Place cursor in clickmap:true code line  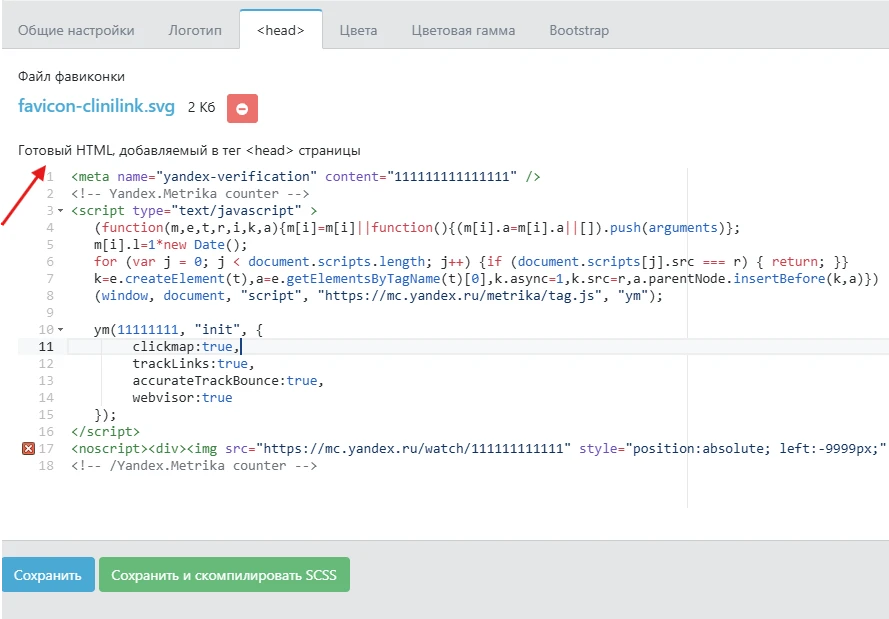click(186, 346)
